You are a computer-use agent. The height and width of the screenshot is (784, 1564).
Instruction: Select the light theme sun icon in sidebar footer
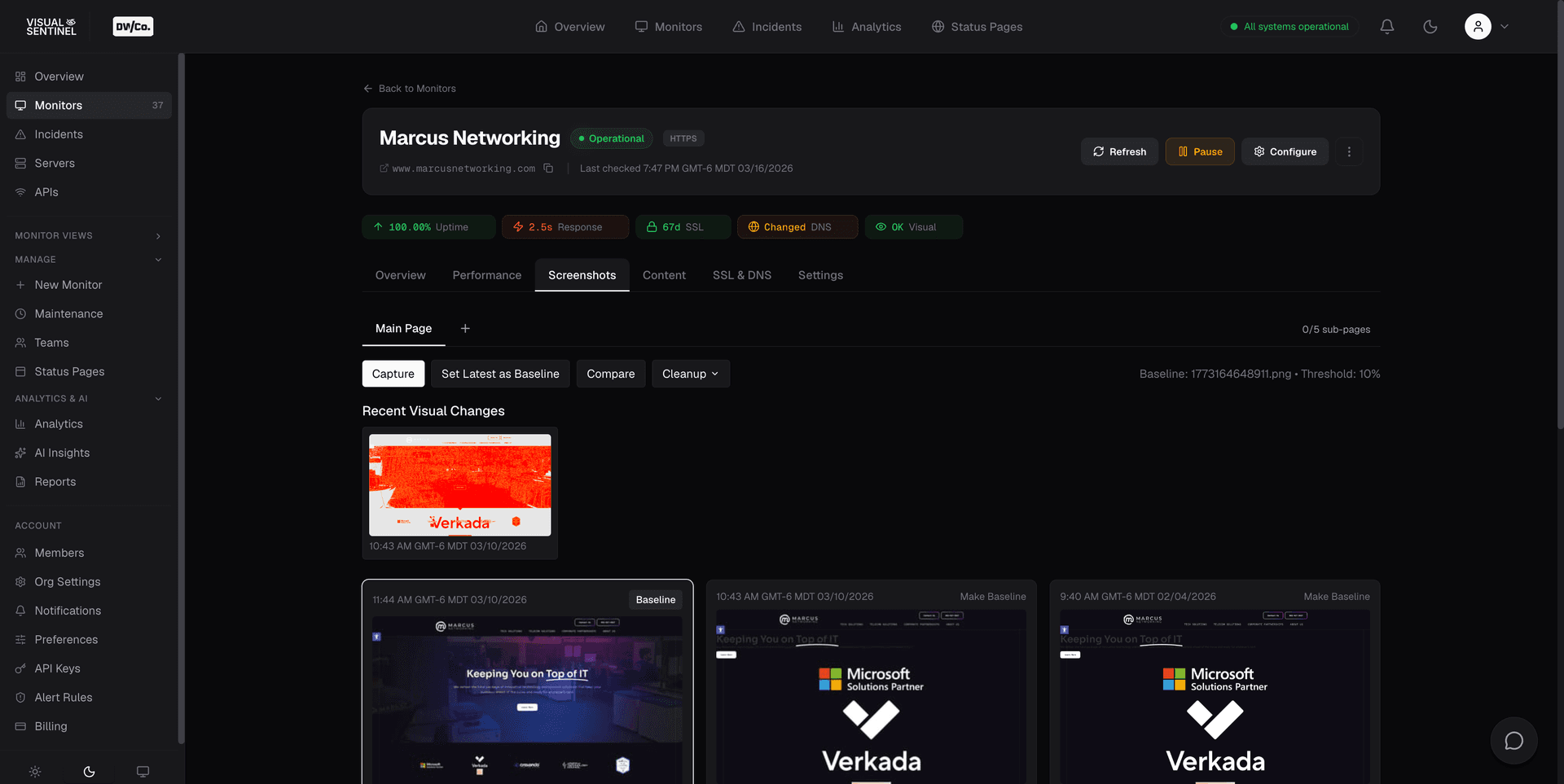[x=34, y=771]
